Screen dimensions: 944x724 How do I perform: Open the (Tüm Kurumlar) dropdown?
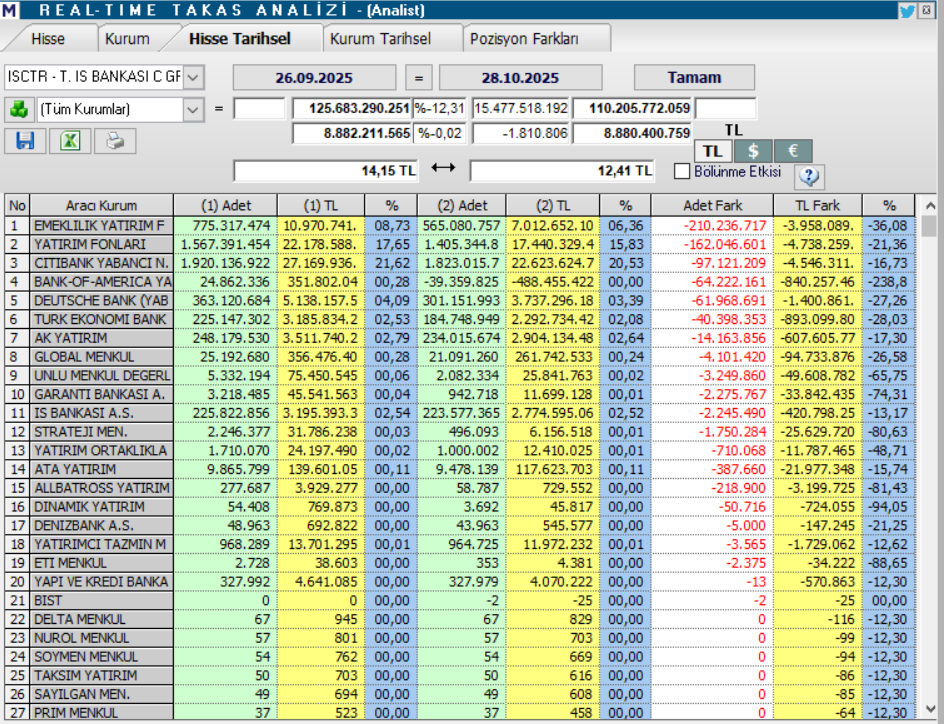pyautogui.click(x=193, y=109)
